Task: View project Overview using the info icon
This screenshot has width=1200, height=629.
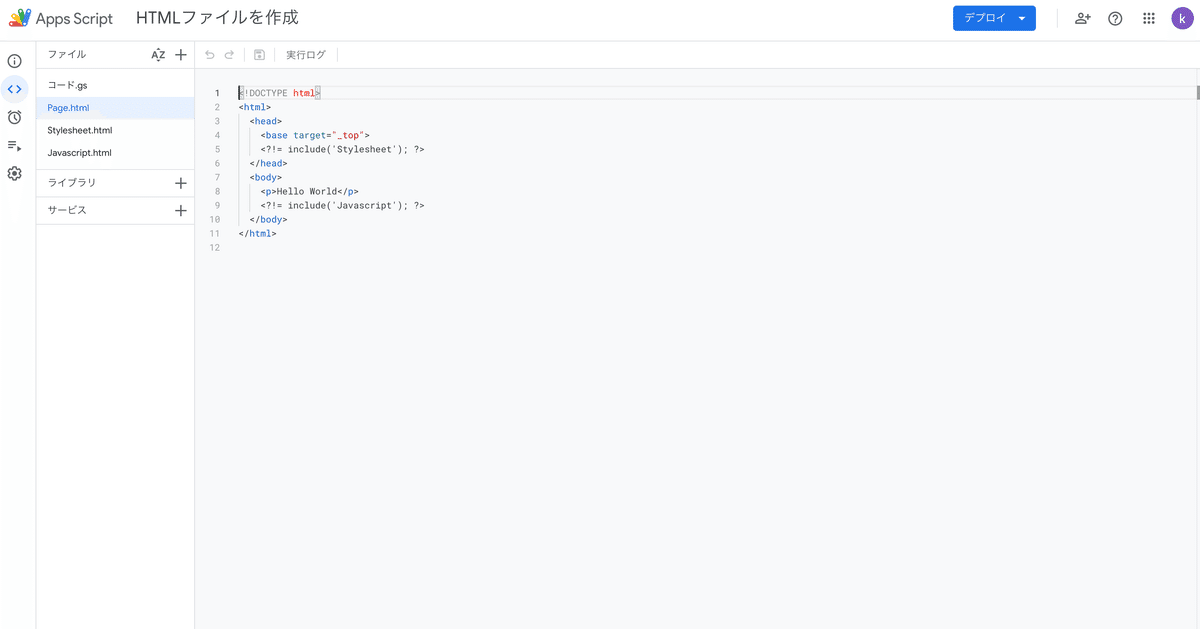Action: pyautogui.click(x=14, y=61)
